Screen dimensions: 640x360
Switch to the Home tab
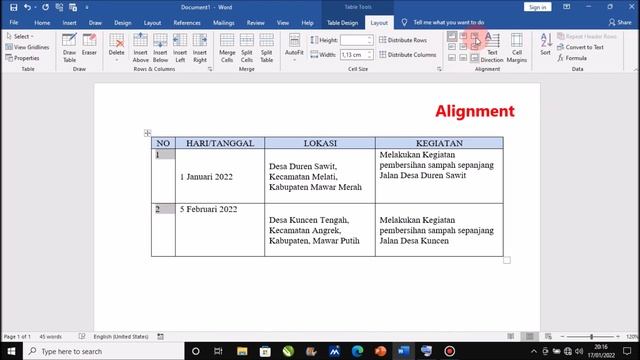pyautogui.click(x=42, y=23)
